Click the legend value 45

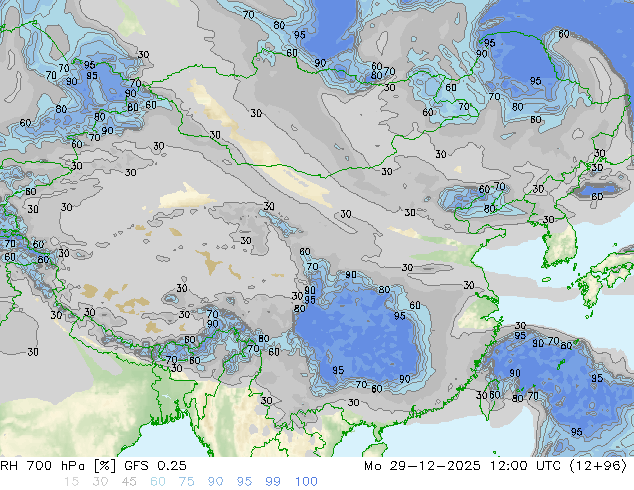(x=129, y=482)
